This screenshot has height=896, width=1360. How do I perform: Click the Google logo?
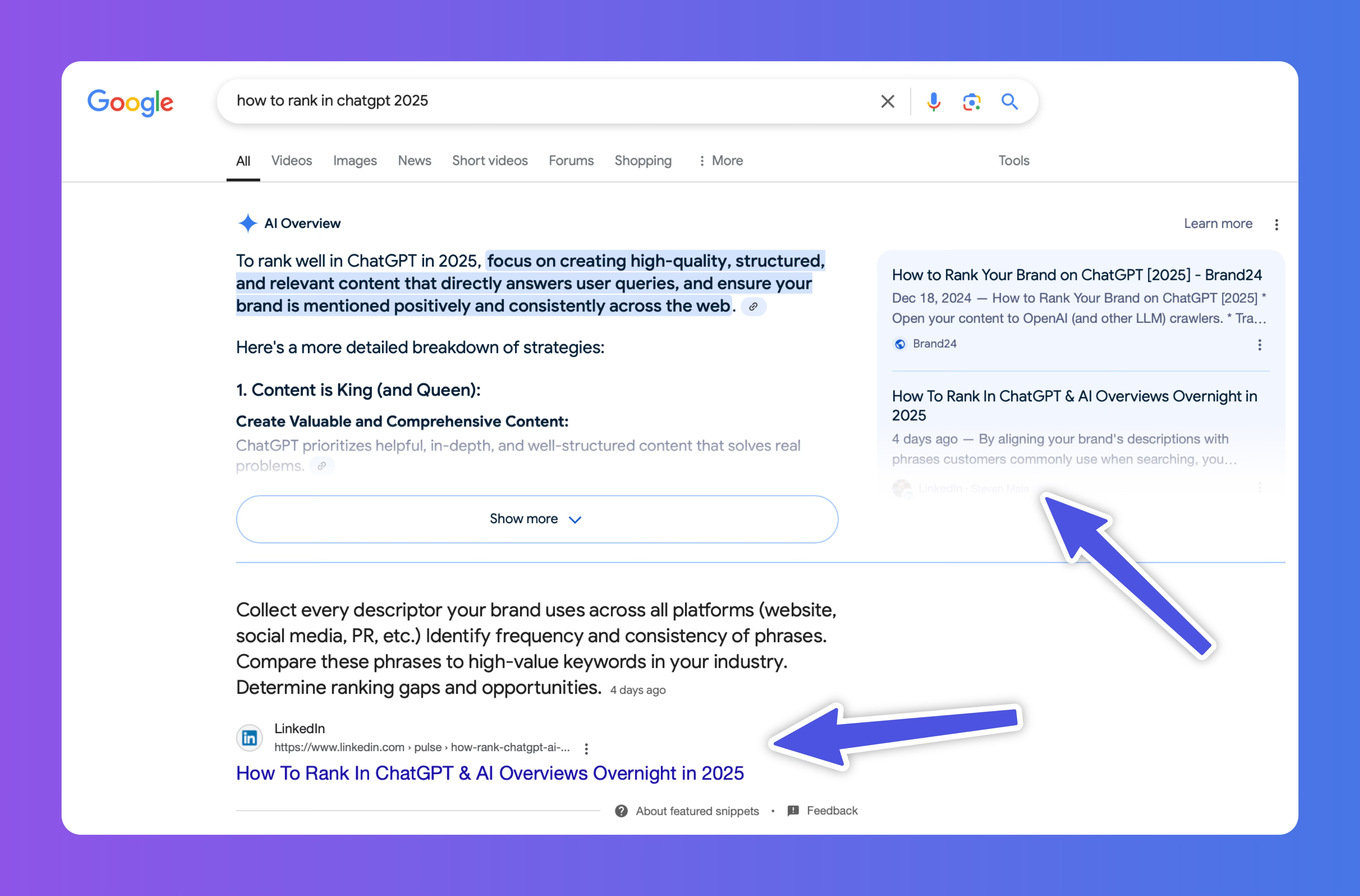click(130, 102)
